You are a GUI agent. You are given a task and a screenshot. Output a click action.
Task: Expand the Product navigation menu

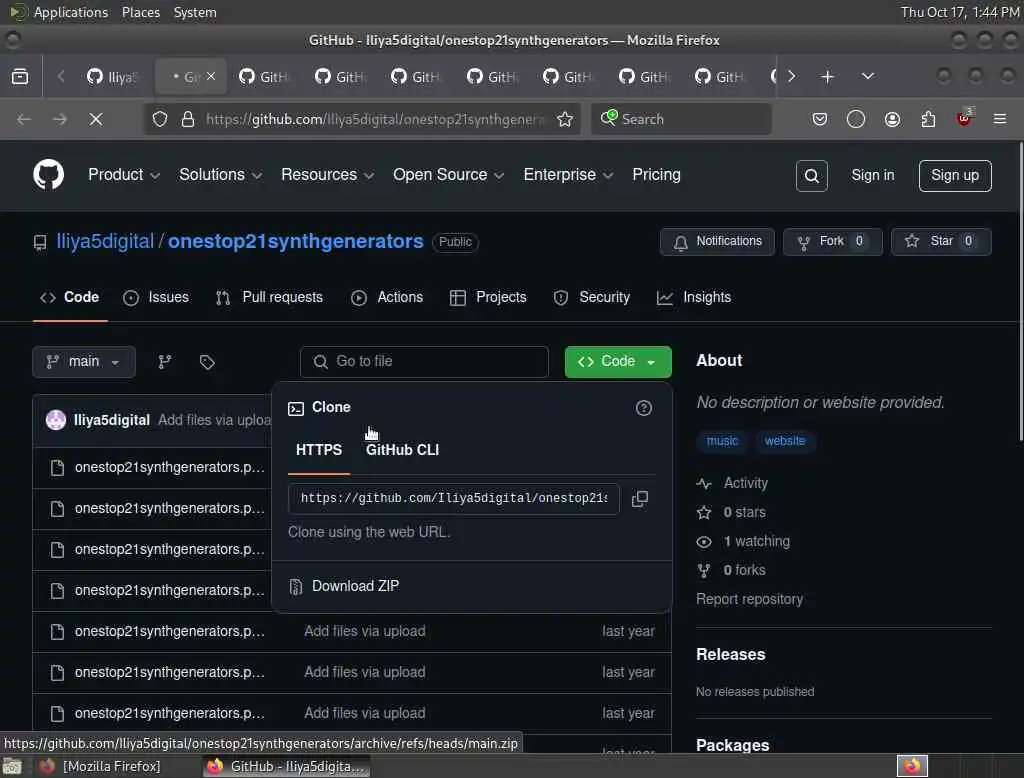(123, 175)
